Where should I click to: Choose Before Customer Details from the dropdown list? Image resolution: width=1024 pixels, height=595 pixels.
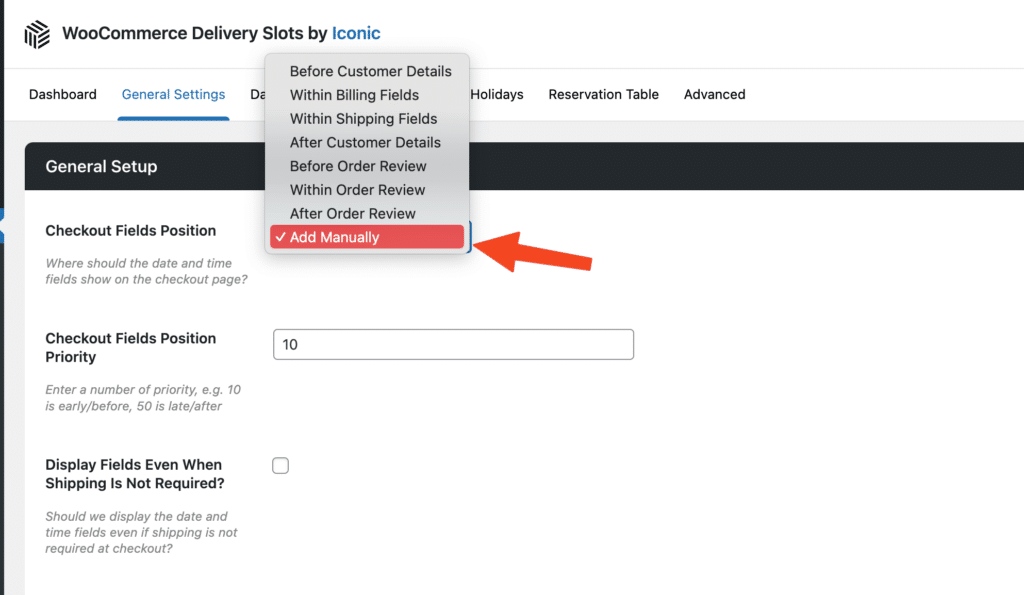pyautogui.click(x=370, y=71)
